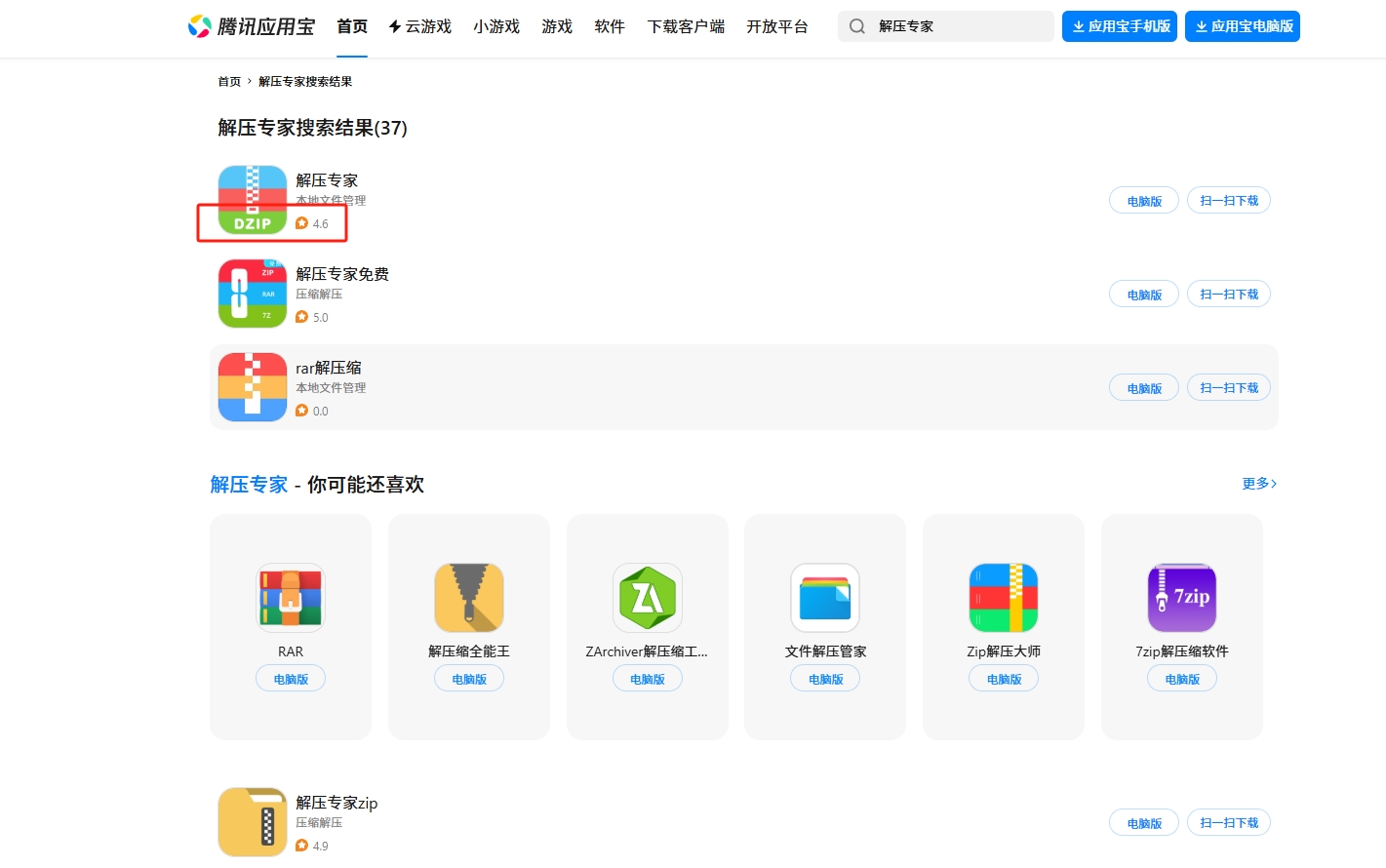Viewport: 1386px width, 868px height.
Task: Open the 软件 navigation item
Action: (610, 26)
